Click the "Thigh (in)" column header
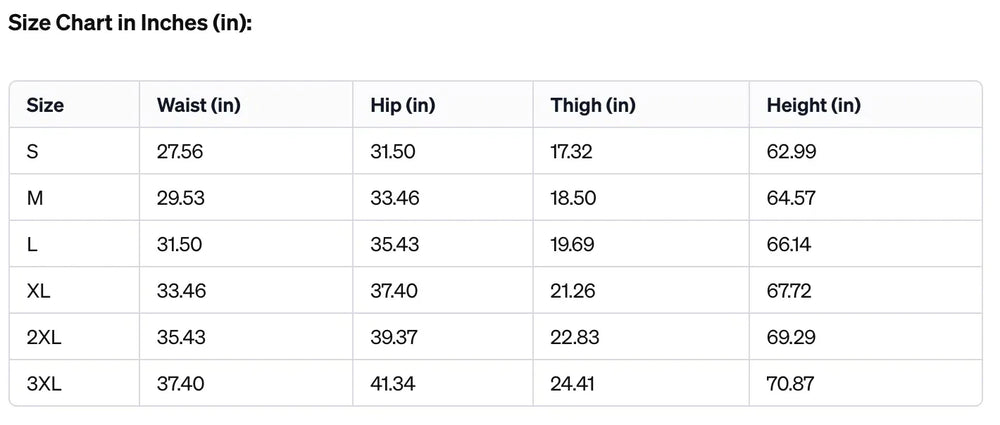Screen dimensions: 1000x425 pos(593,105)
